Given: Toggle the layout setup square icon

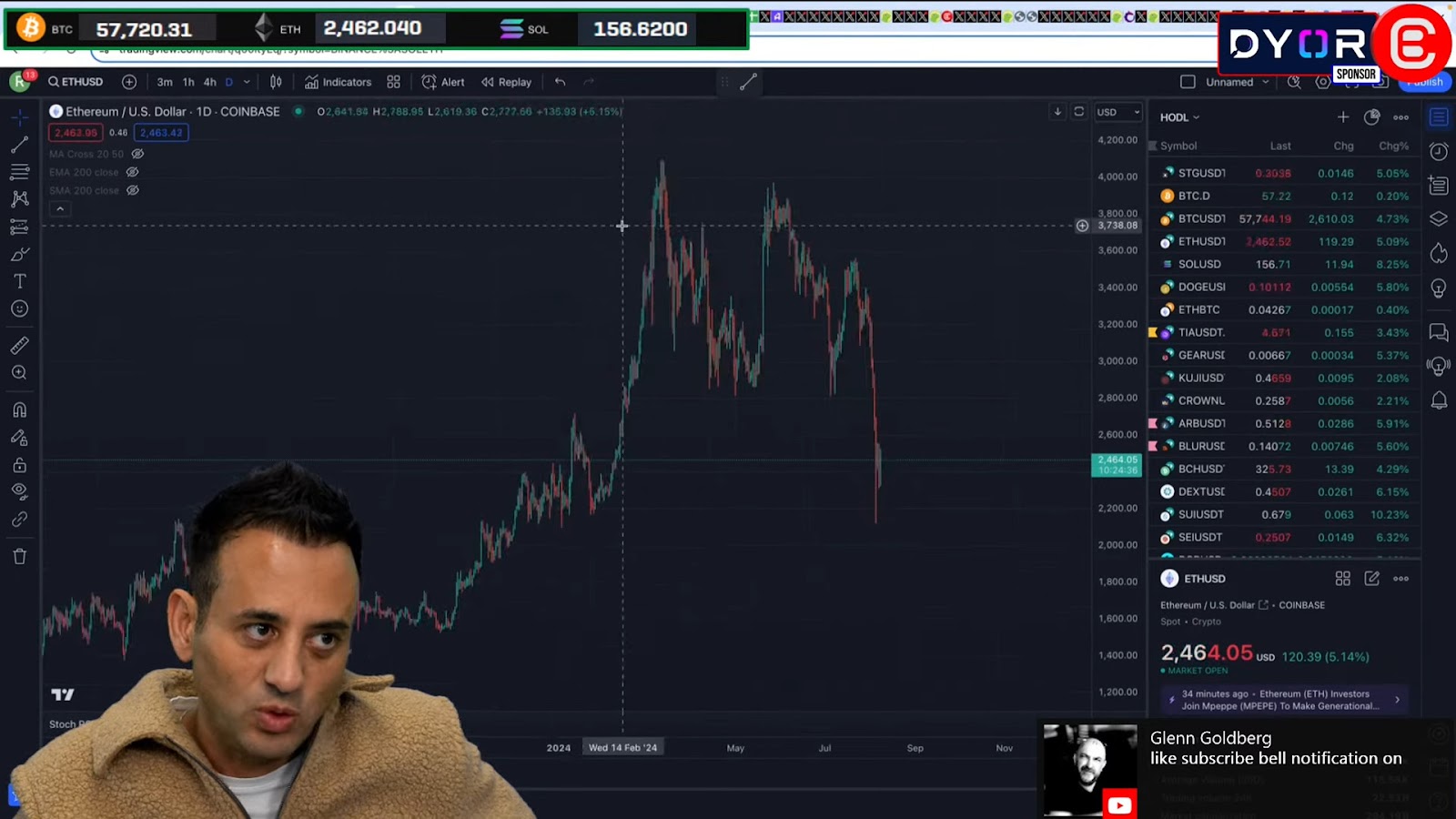Looking at the screenshot, I should point(1188,82).
